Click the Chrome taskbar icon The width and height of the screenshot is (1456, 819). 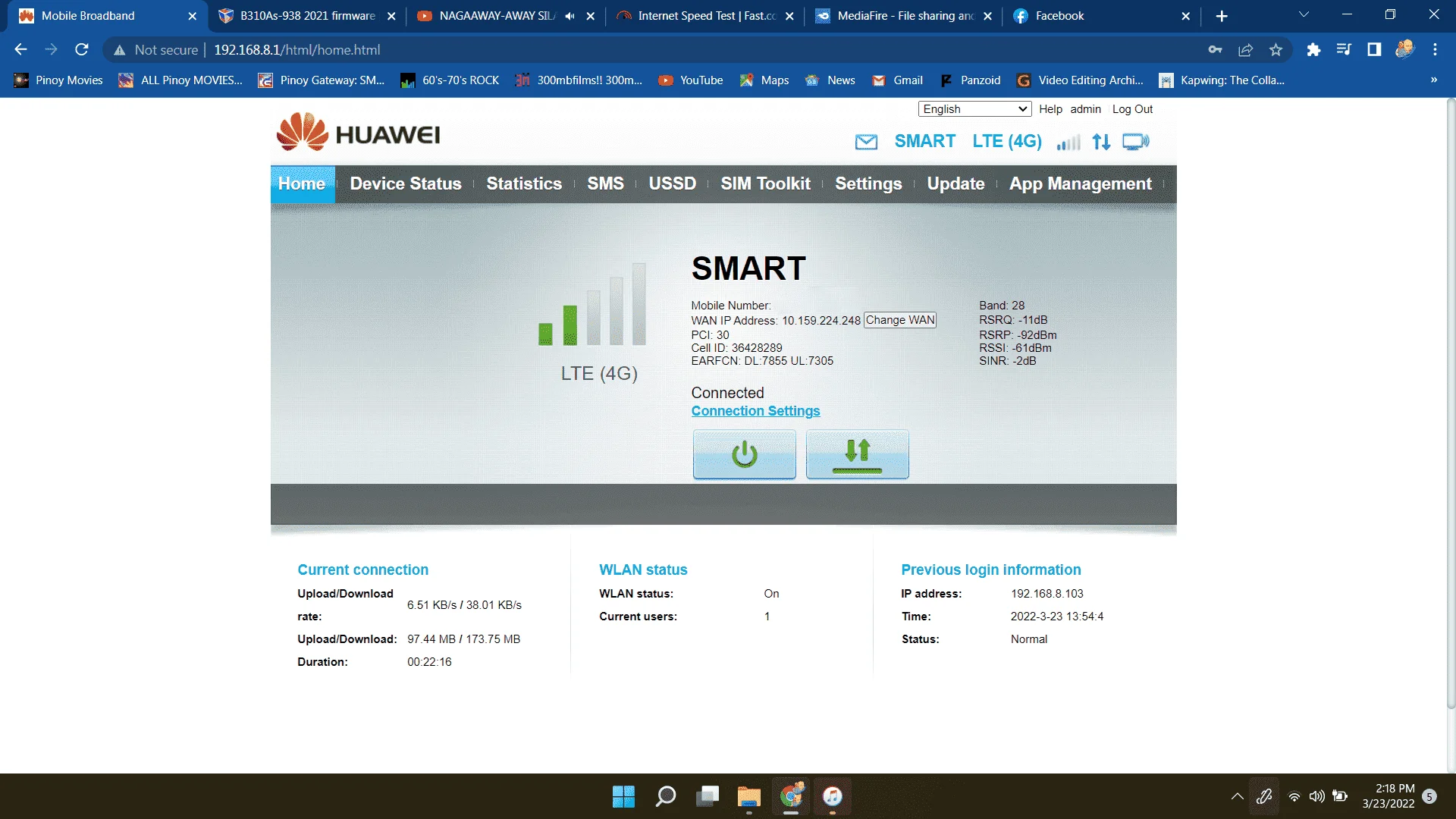click(791, 796)
